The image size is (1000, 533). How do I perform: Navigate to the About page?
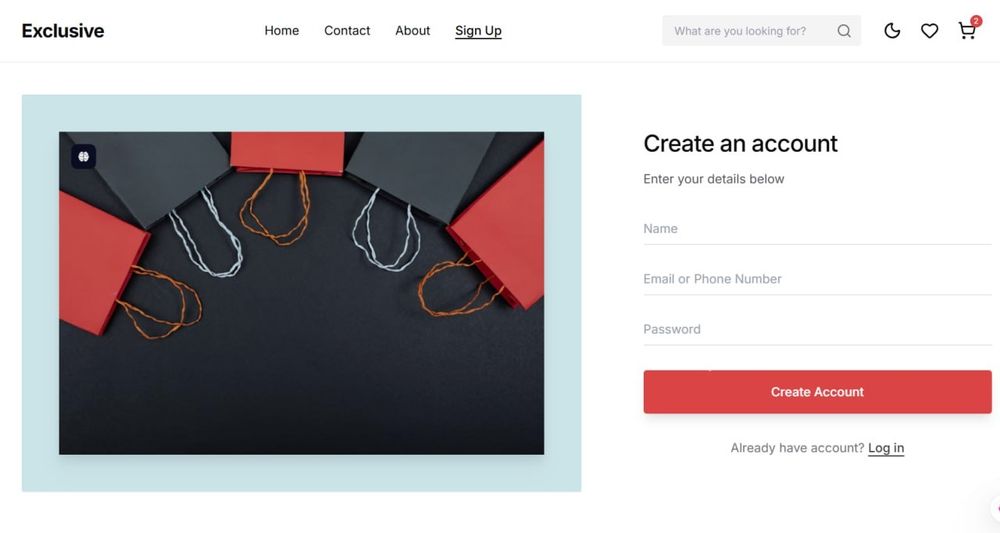[x=412, y=31]
